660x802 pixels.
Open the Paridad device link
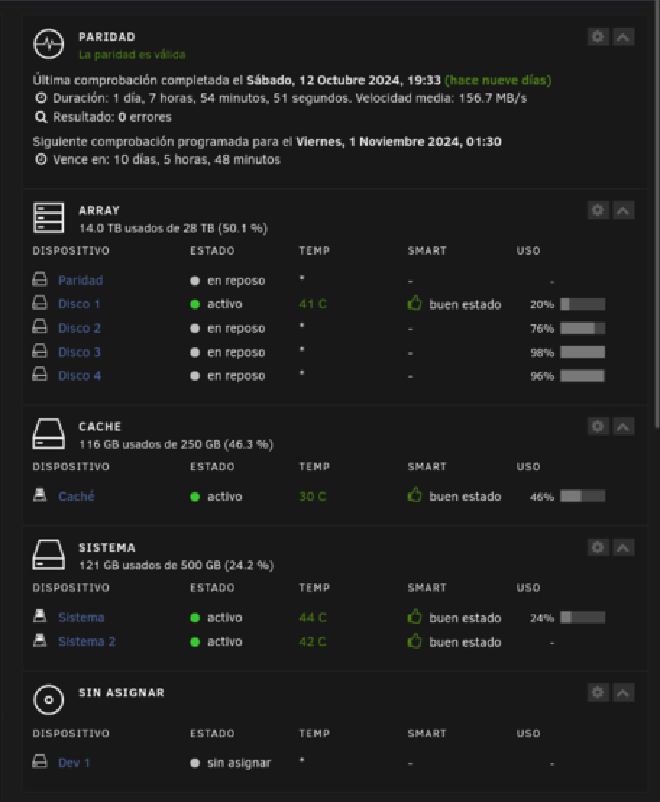pyautogui.click(x=80, y=280)
